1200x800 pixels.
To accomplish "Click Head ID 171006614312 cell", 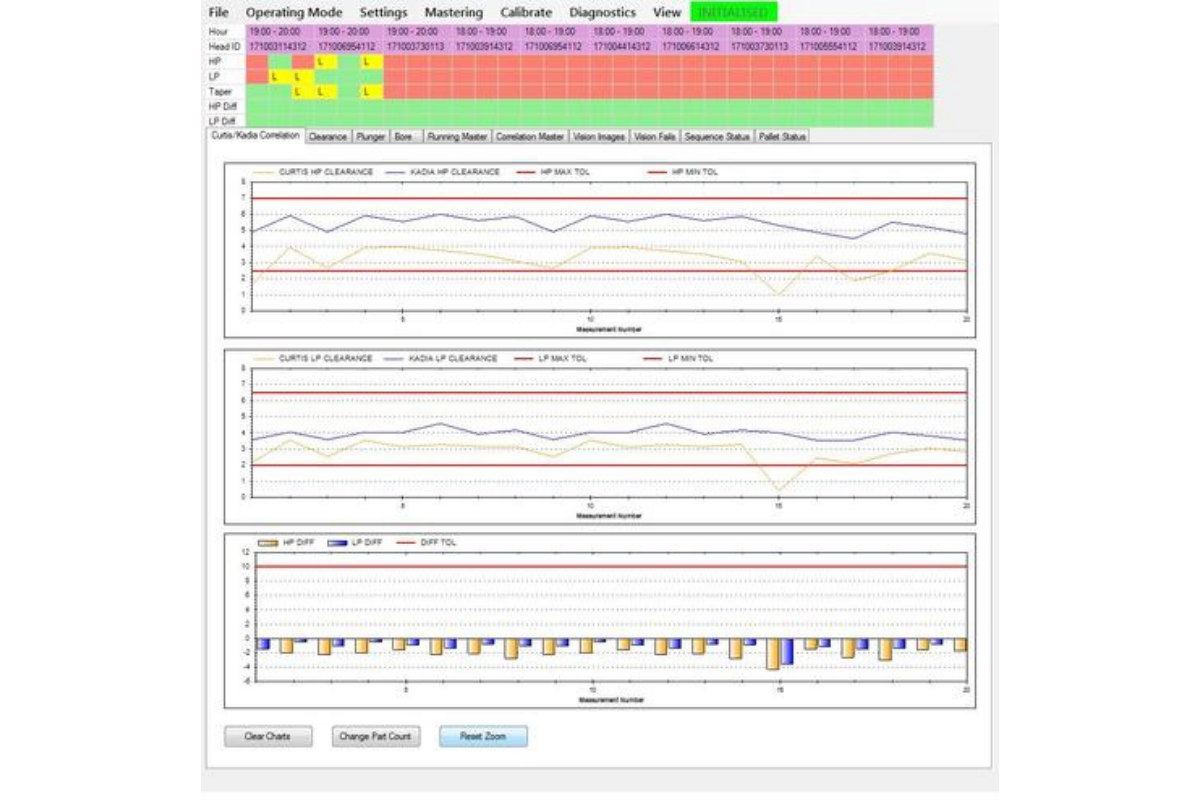I will (691, 46).
